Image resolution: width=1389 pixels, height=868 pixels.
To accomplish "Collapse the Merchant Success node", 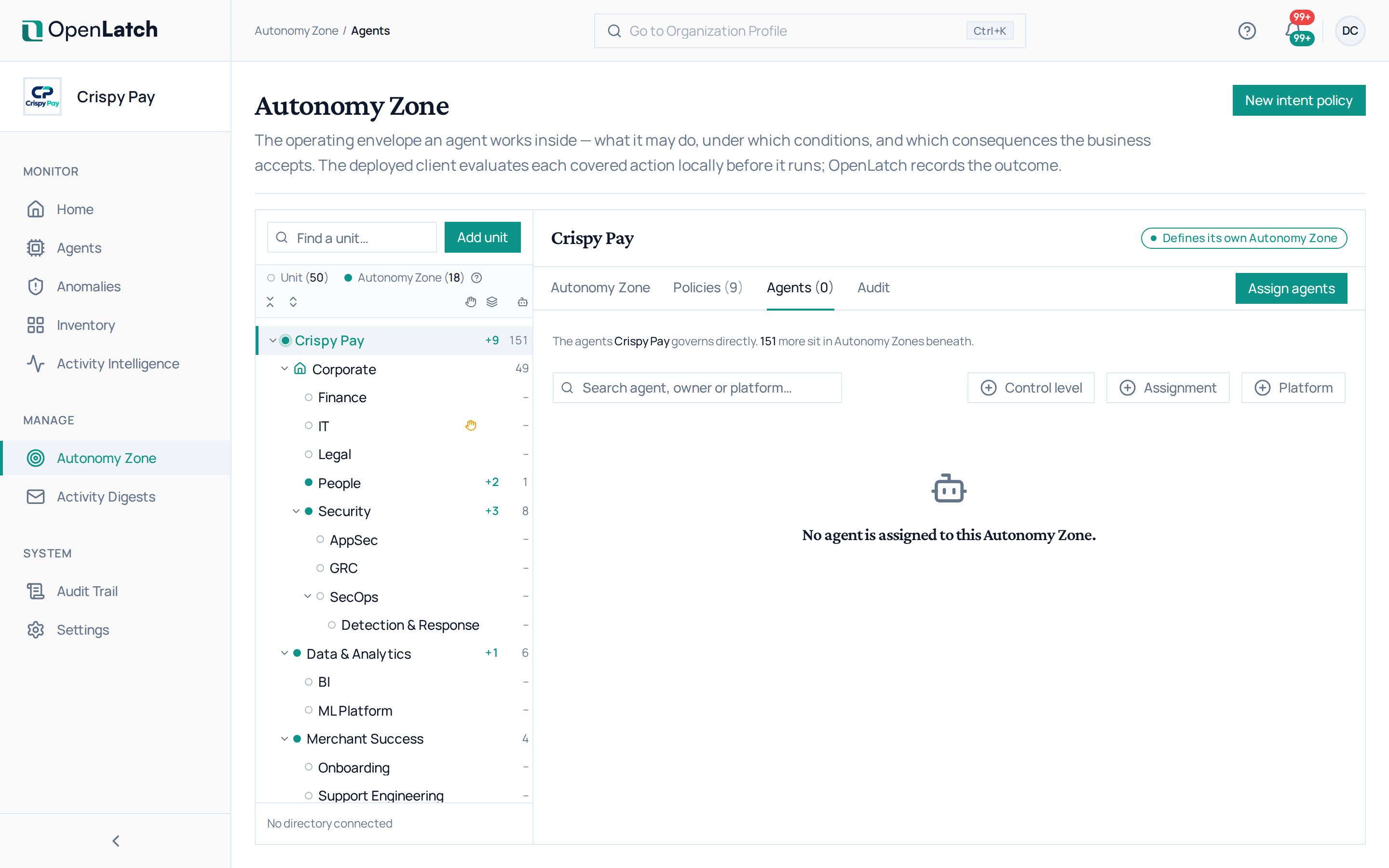I will 284,739.
